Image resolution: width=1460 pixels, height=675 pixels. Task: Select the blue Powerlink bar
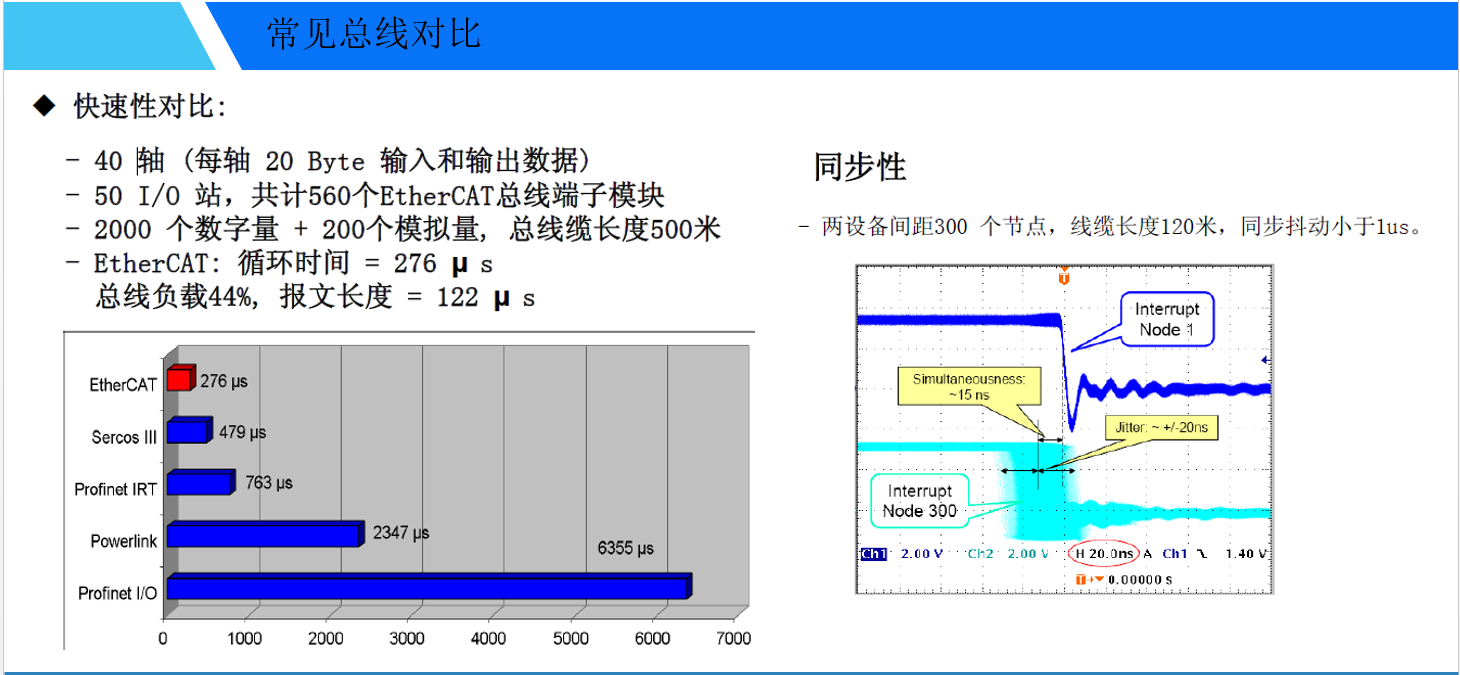[x=264, y=534]
